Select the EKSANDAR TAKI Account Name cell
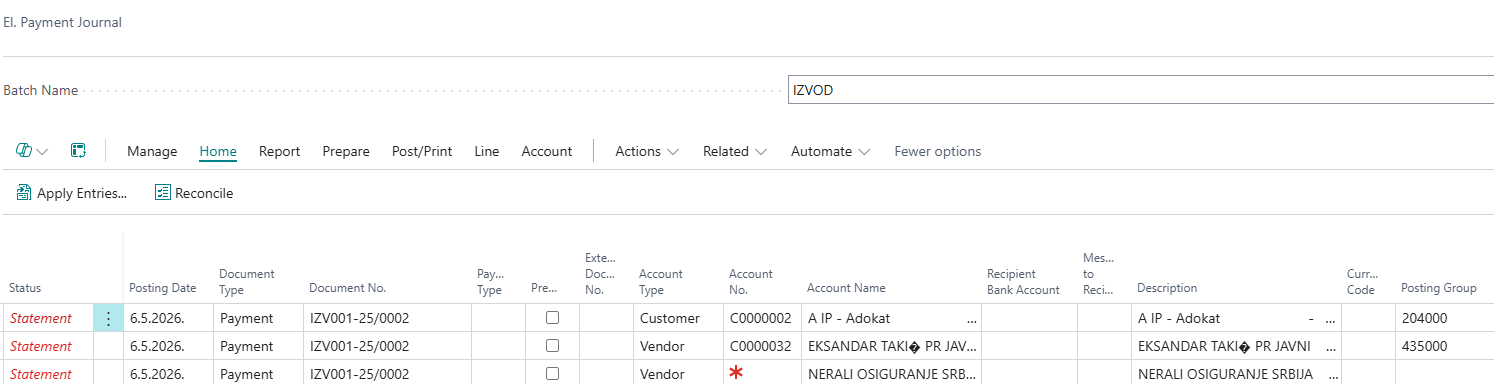The width and height of the screenshot is (1494, 384). (x=890, y=346)
